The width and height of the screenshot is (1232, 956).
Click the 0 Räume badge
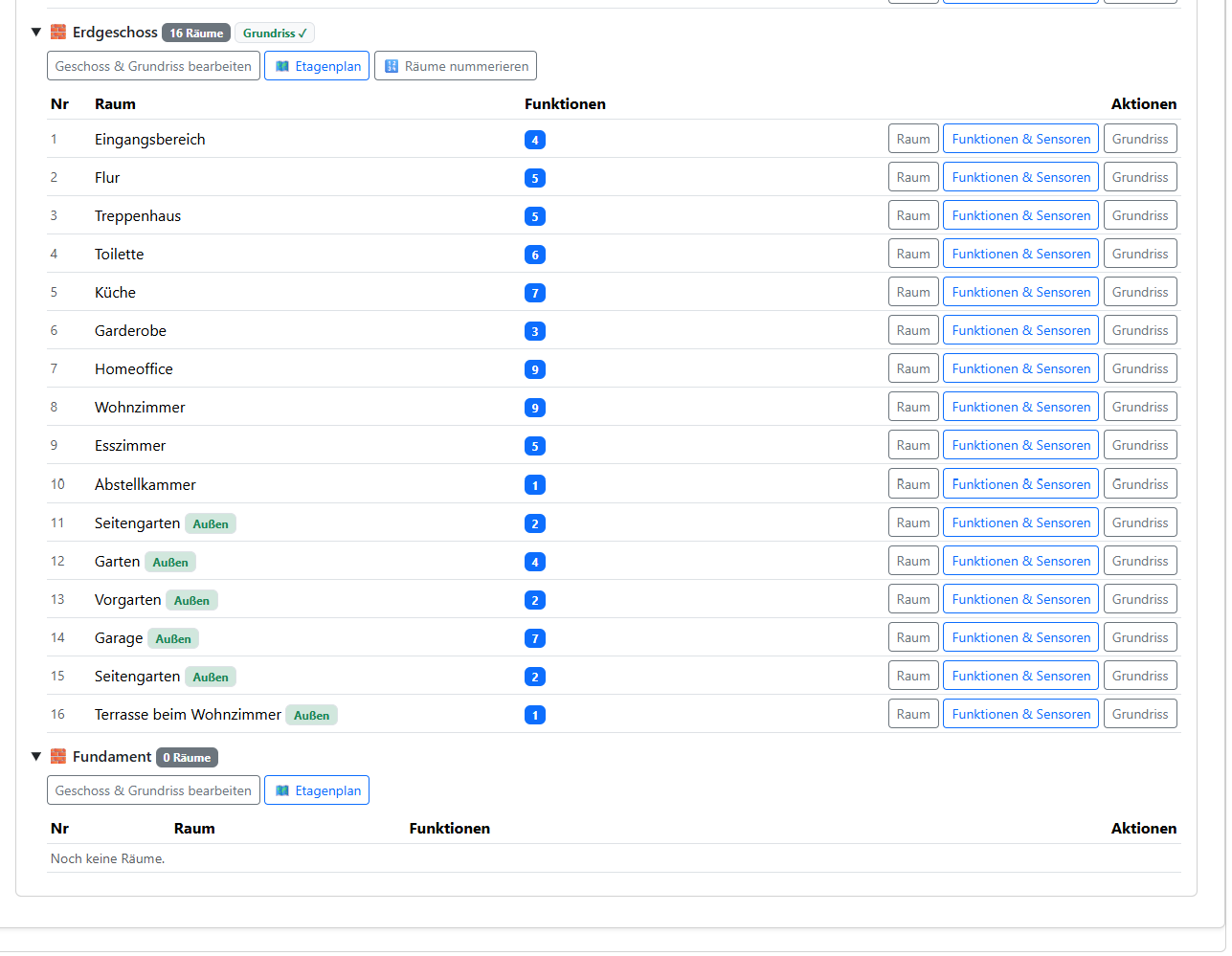tap(187, 757)
